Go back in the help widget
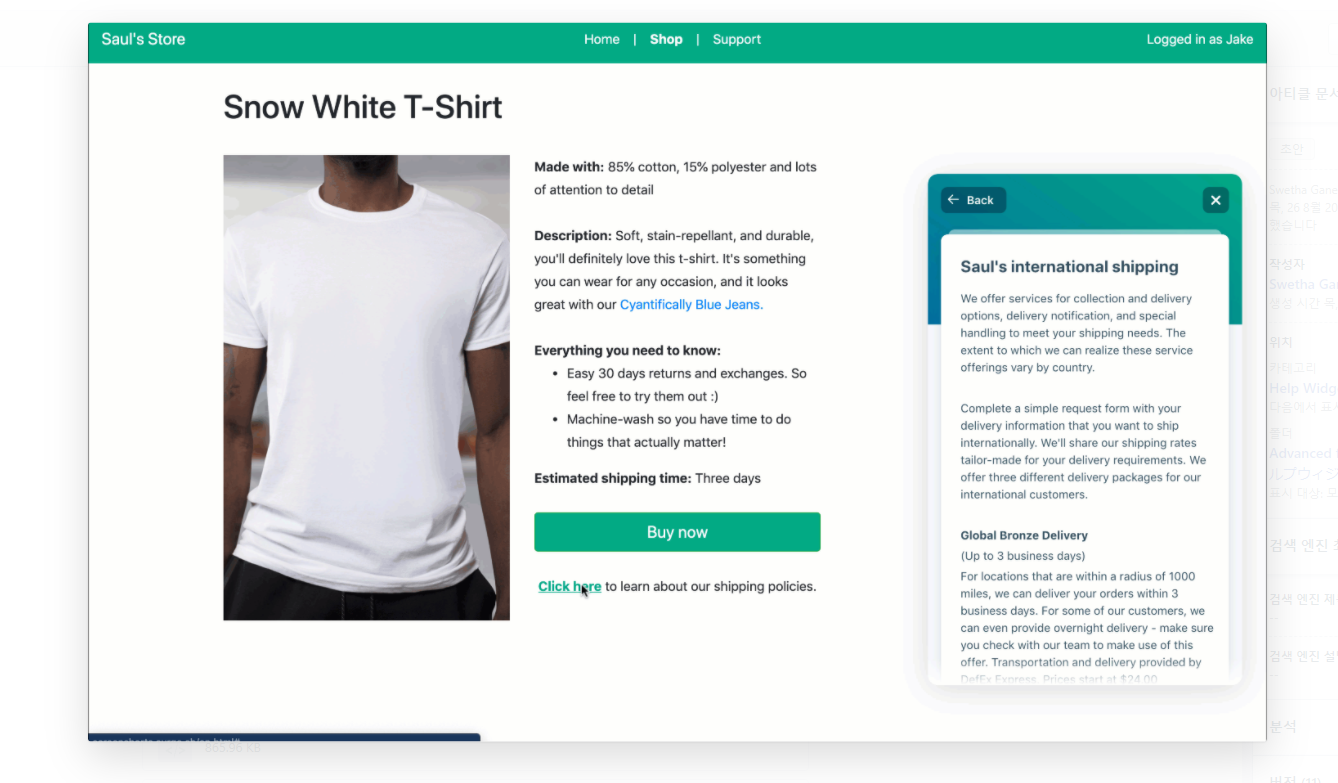Image resolution: width=1338 pixels, height=783 pixels. [x=973, y=200]
